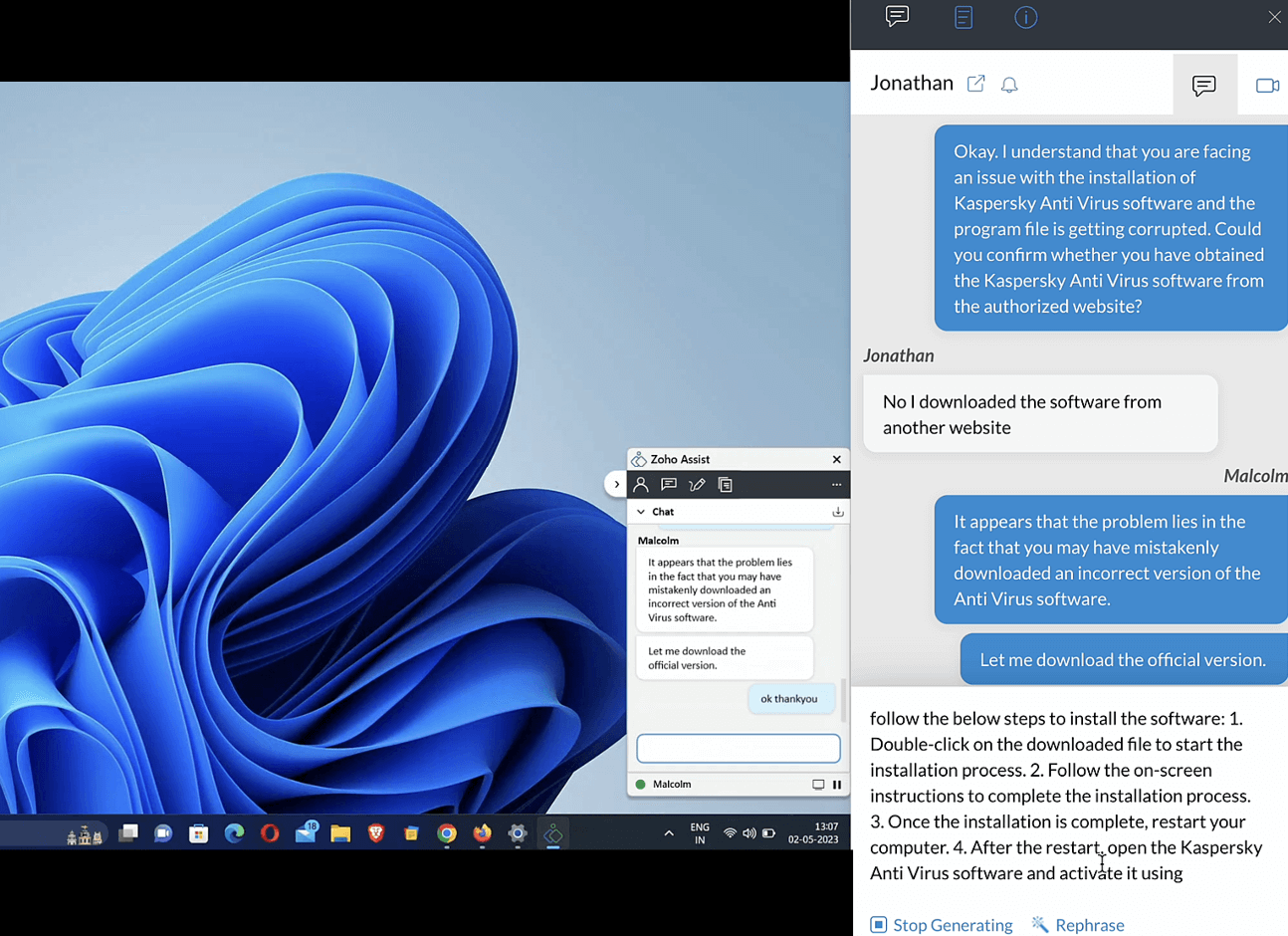Open the clipboard icon in Zoho Assist toolbar

[726, 485]
